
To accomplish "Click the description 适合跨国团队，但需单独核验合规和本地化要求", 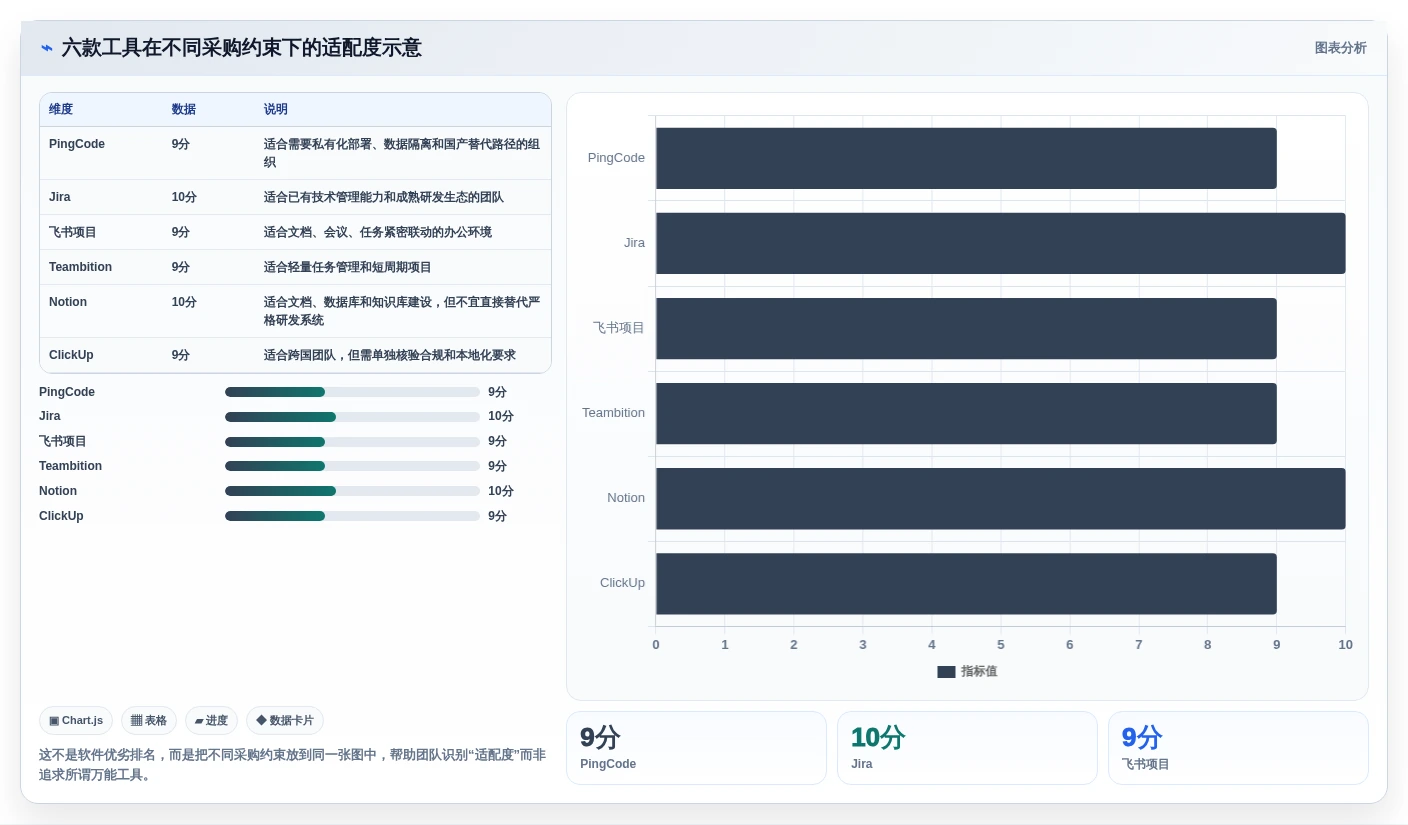I will coord(390,355).
